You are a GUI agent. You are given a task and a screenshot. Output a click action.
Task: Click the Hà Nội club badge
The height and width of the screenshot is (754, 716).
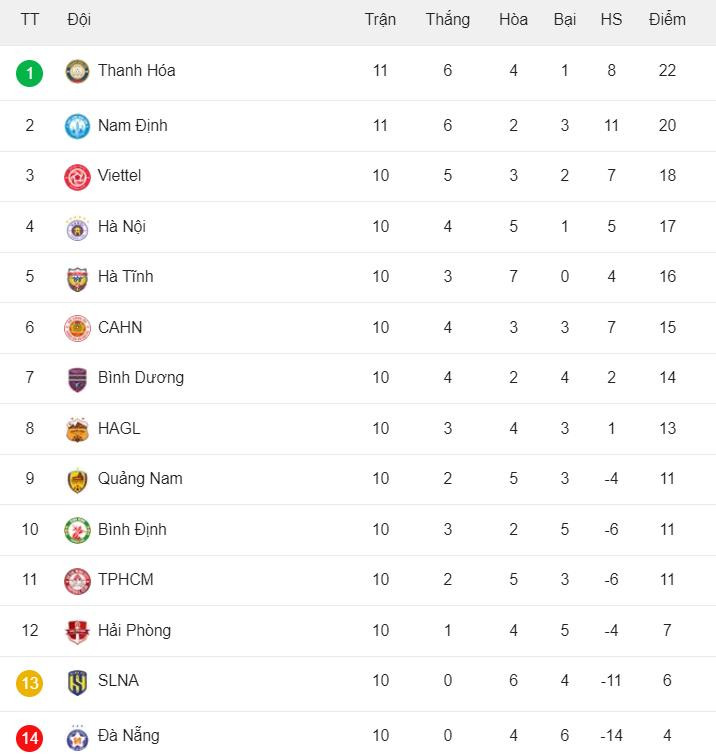77,227
